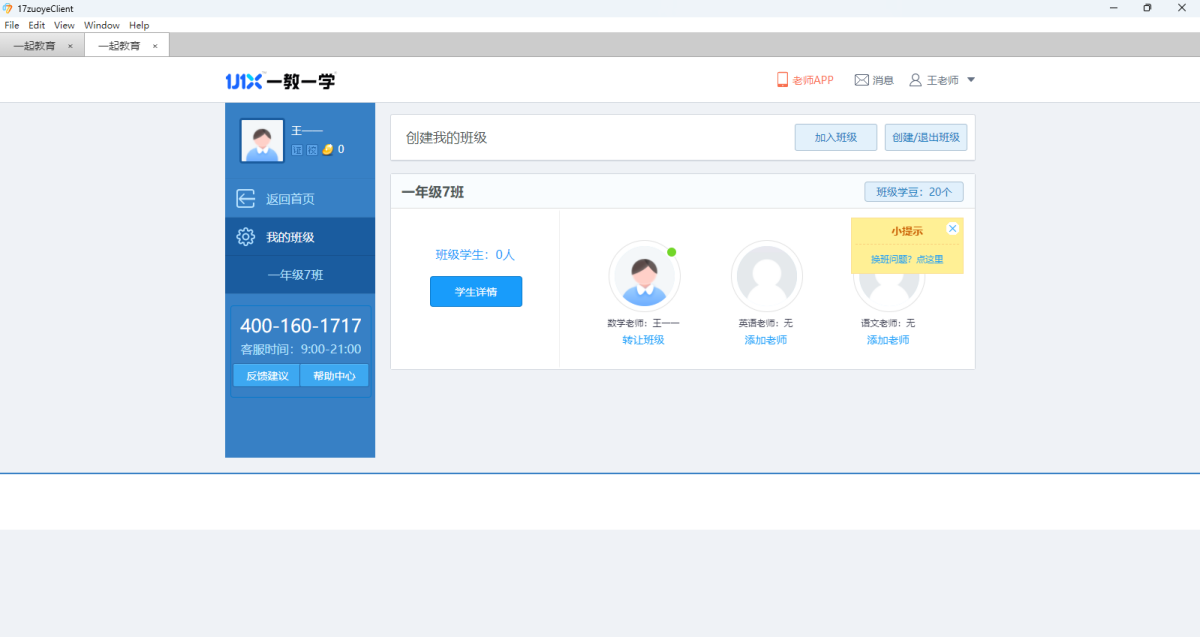Screen dimensions: 1200x637
Task: Click the empty English teacher avatar
Action: pyautogui.click(x=766, y=276)
